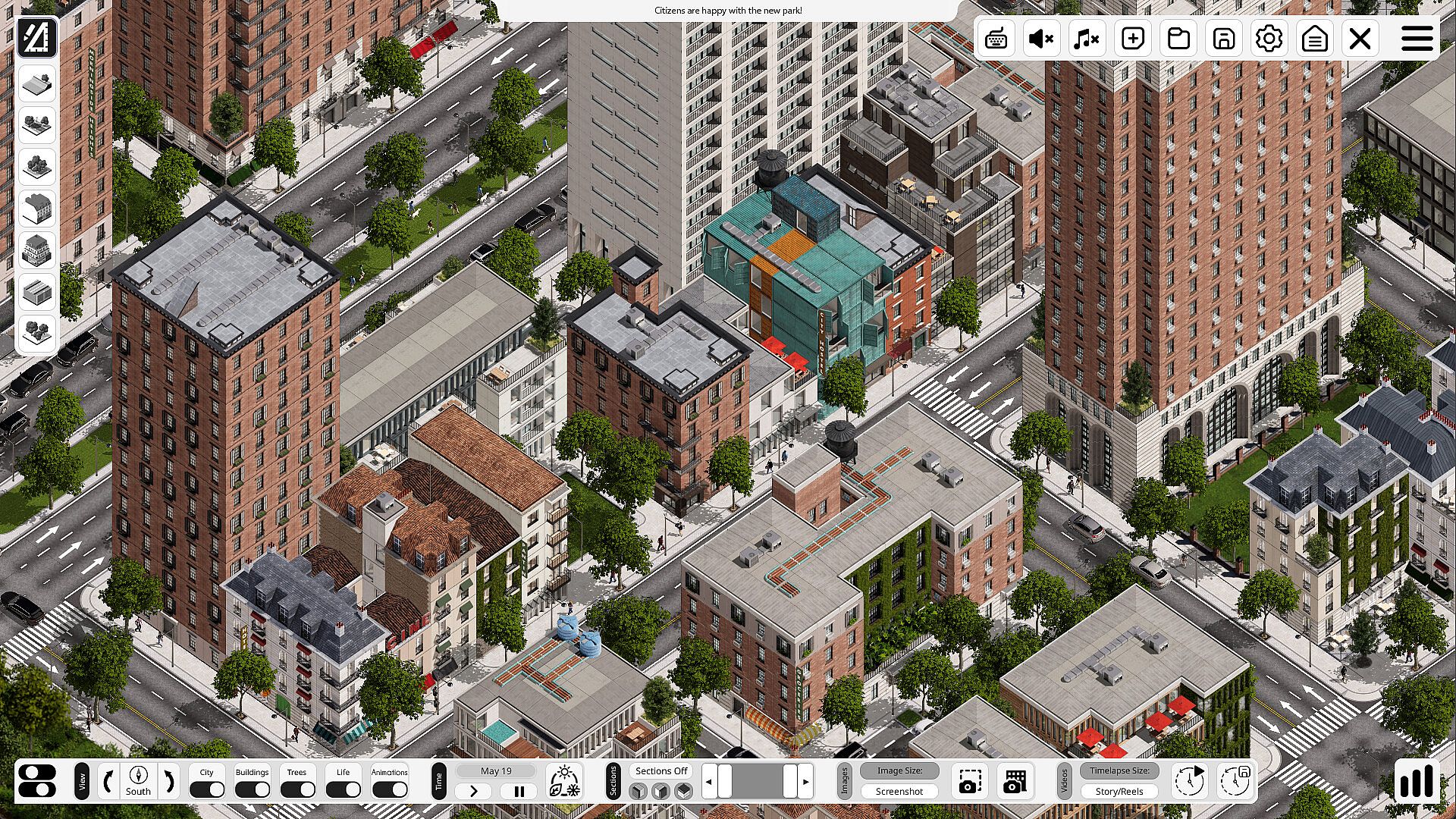Click the keyboard shortcuts icon
Viewport: 1456px width, 819px height.
click(996, 39)
